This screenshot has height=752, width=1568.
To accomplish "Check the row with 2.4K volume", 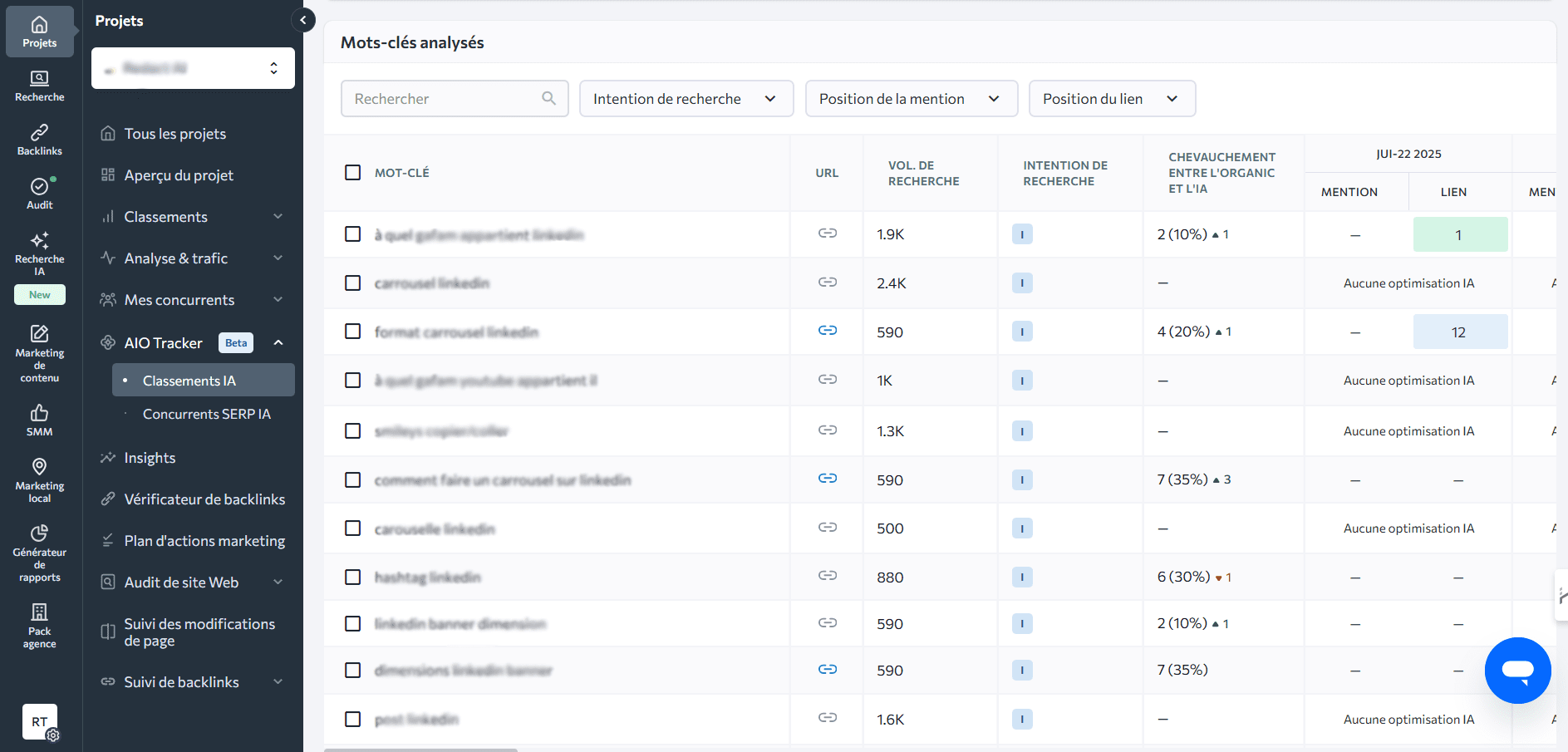I will (352, 283).
